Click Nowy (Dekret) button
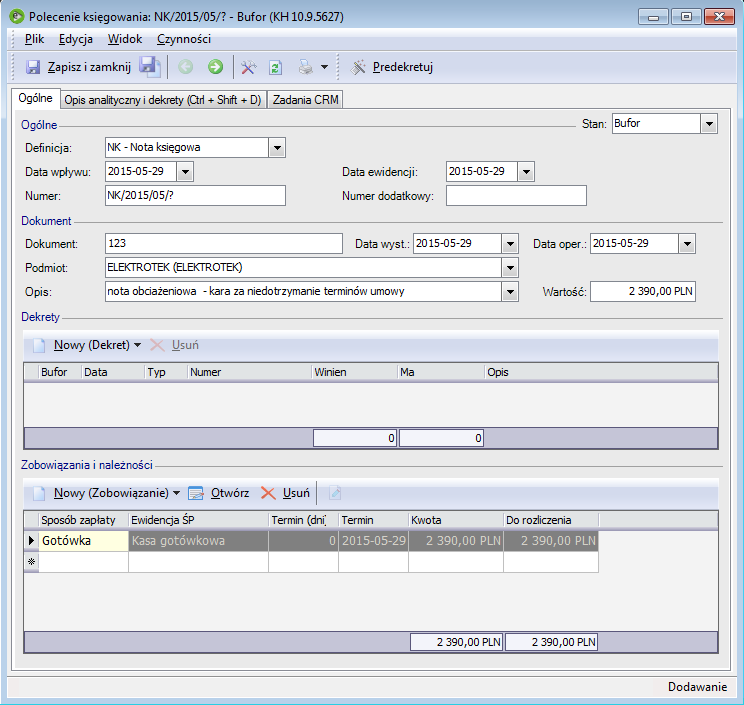This screenshot has width=744, height=705. pyautogui.click(x=92, y=345)
